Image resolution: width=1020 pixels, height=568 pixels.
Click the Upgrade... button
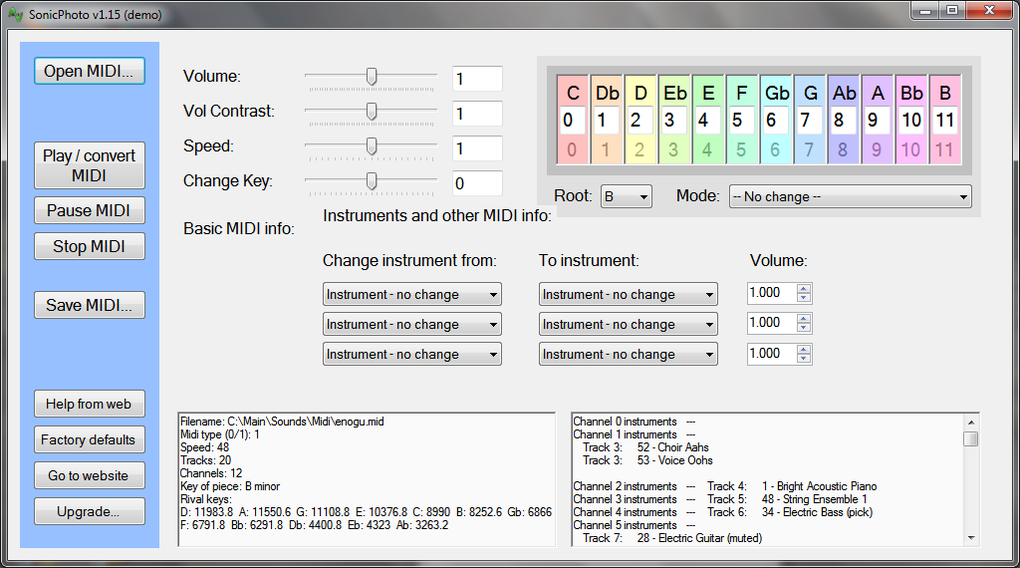(89, 511)
